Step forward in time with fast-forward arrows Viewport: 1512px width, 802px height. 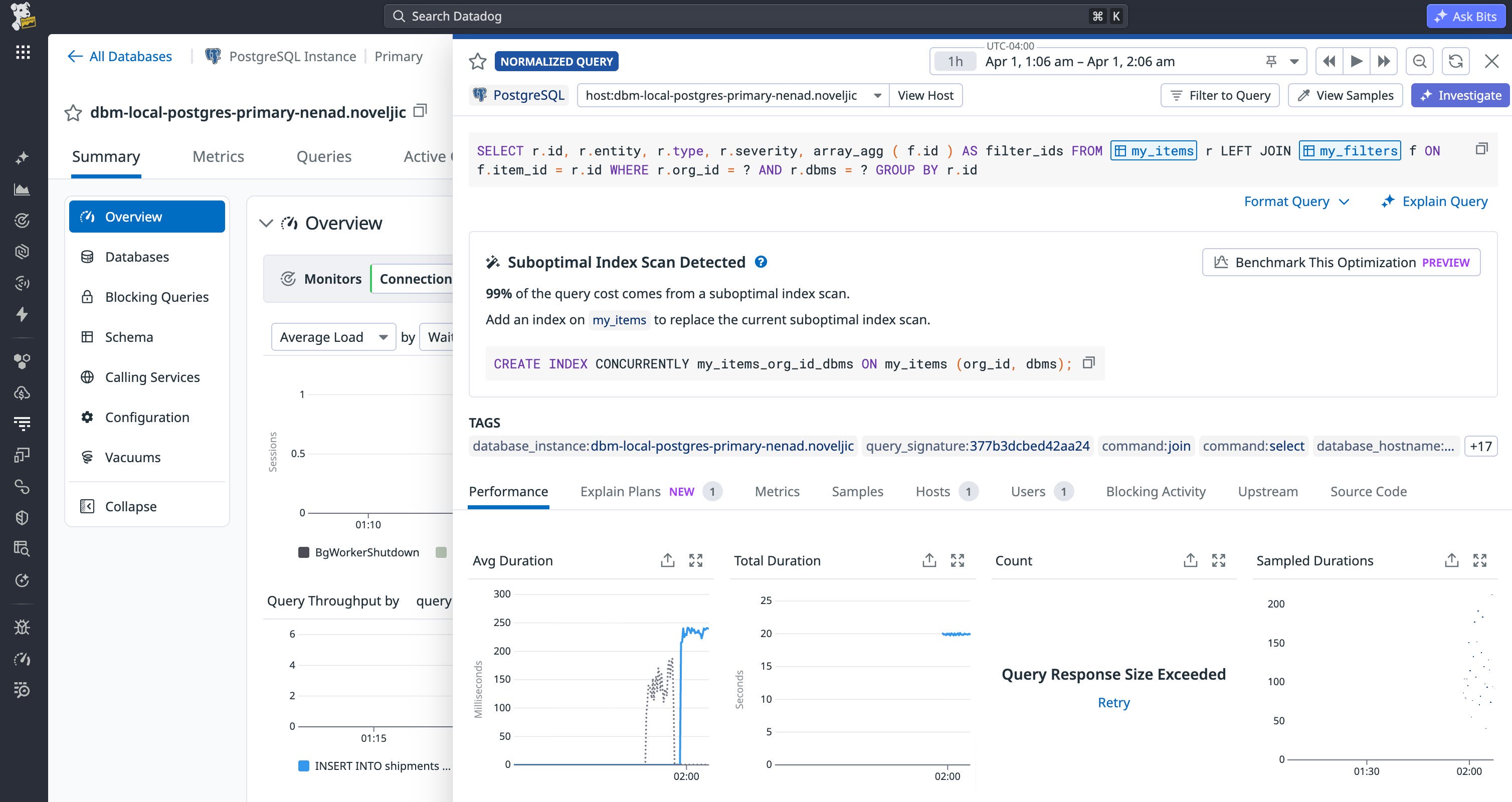click(x=1384, y=61)
